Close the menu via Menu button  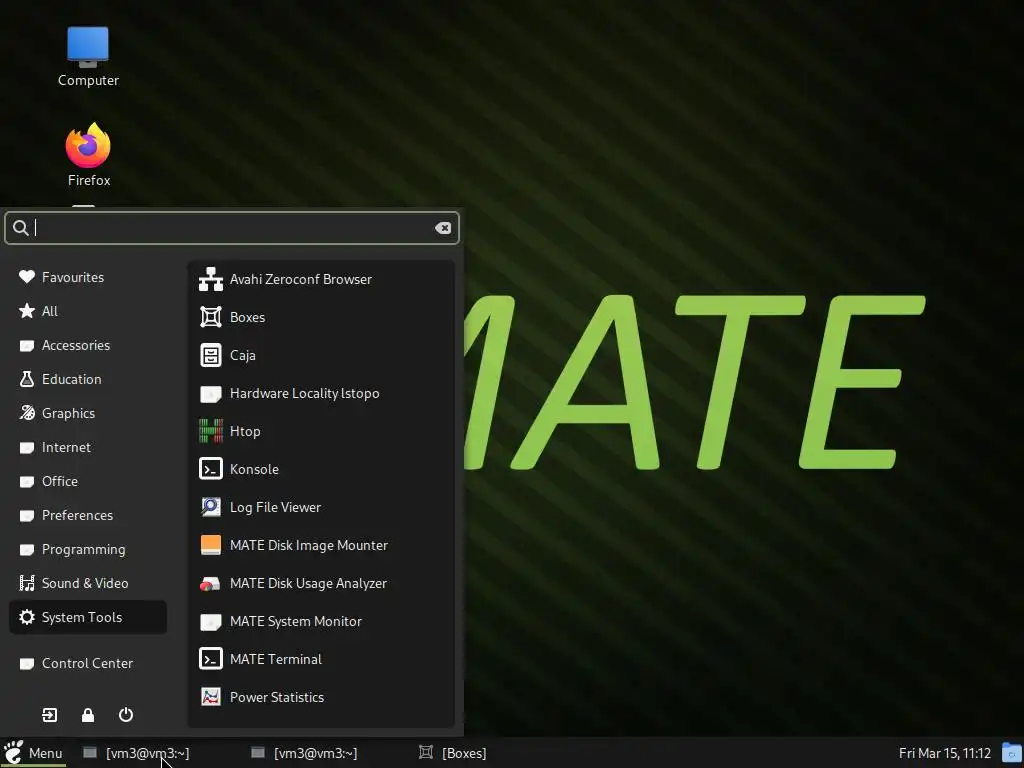tap(33, 753)
